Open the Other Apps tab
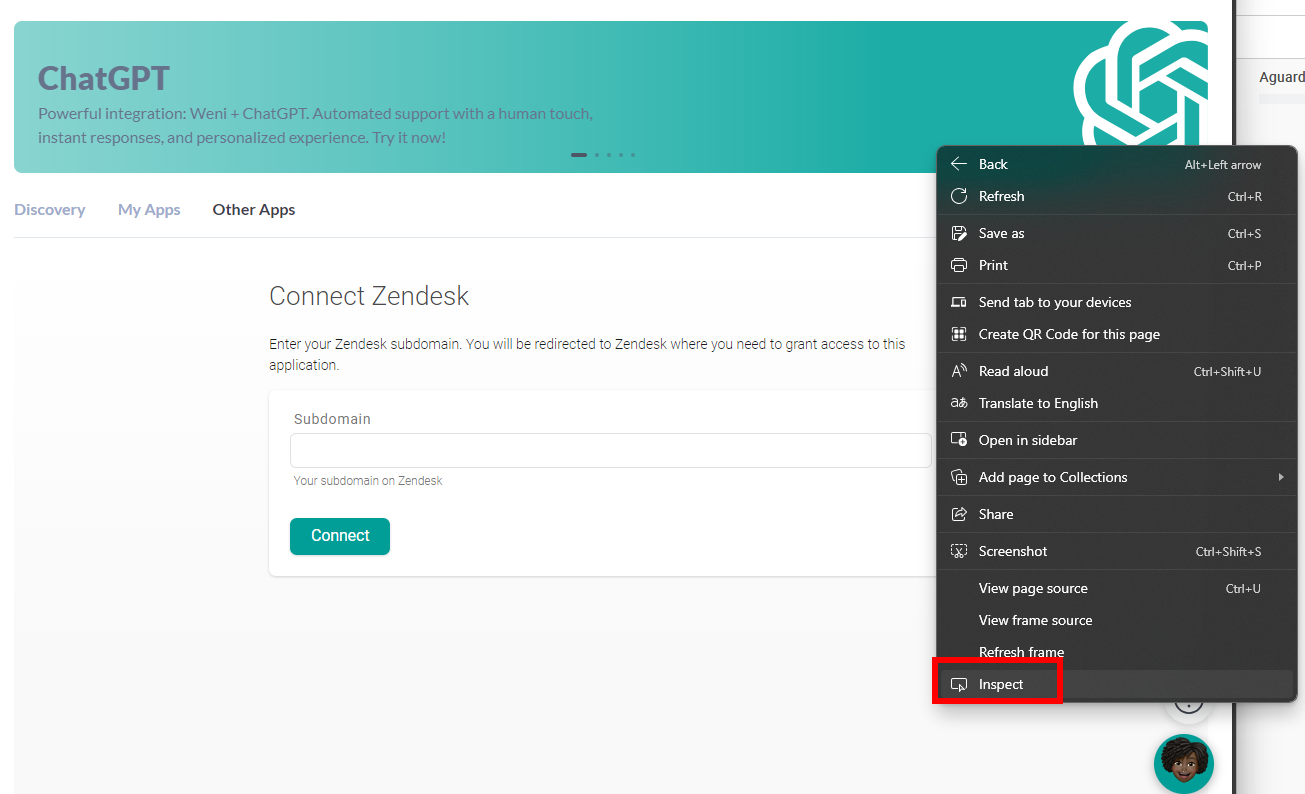1305x794 pixels. [254, 210]
